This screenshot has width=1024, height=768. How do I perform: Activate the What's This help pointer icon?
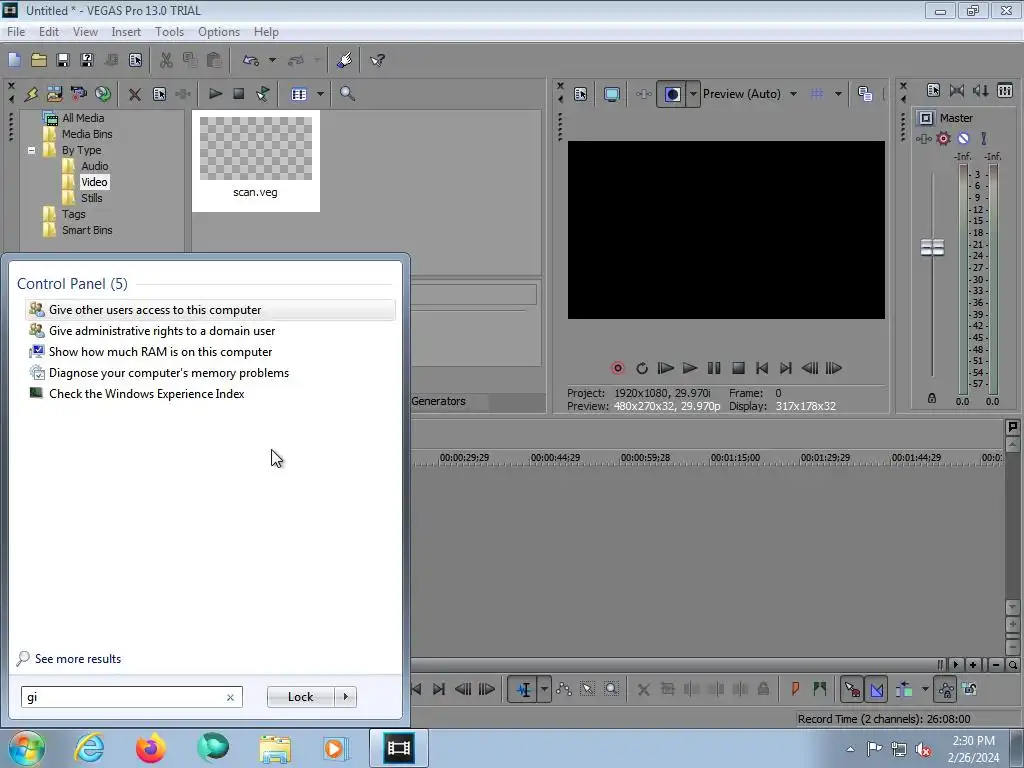377,60
